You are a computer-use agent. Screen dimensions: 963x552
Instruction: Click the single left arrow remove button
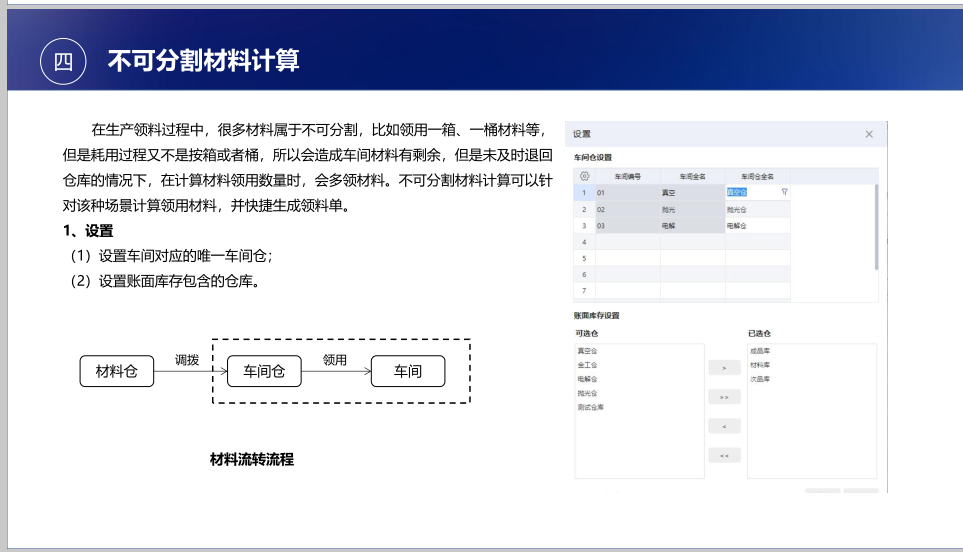coord(724,426)
